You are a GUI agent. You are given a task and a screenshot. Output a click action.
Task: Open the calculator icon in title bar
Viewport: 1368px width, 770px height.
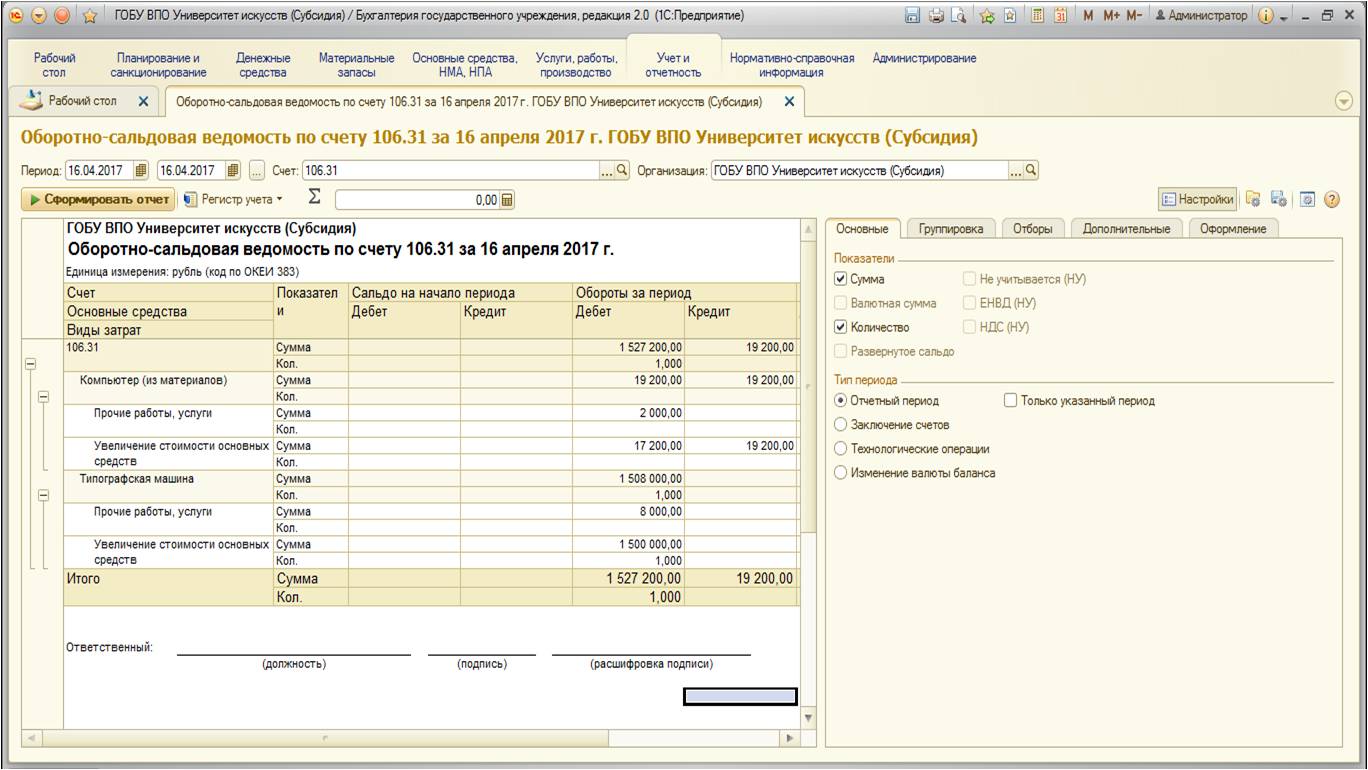(x=1038, y=16)
